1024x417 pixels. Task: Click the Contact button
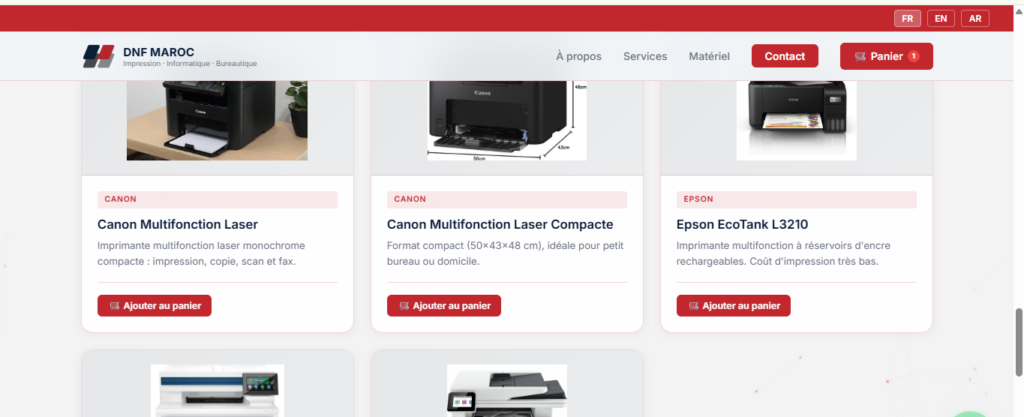point(785,56)
